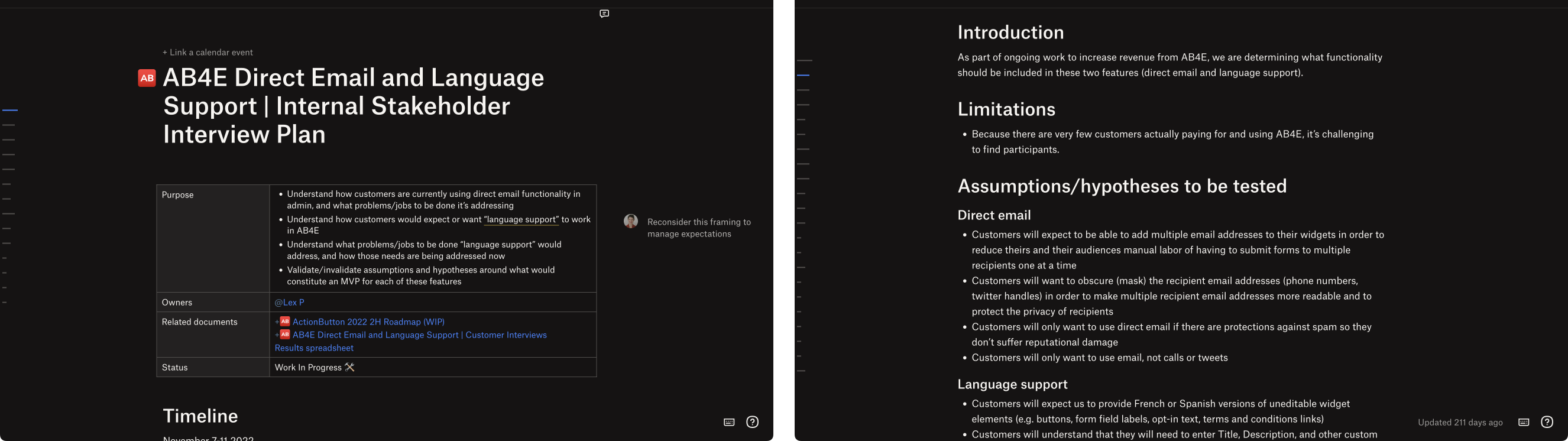Click "+ Link a calendar event"
The image size is (1568, 441).
pos(208,52)
